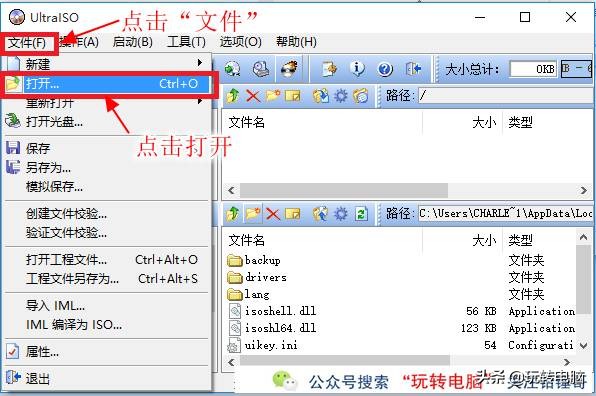Click the up folder icon in the lower pane toolbar

coord(233,214)
